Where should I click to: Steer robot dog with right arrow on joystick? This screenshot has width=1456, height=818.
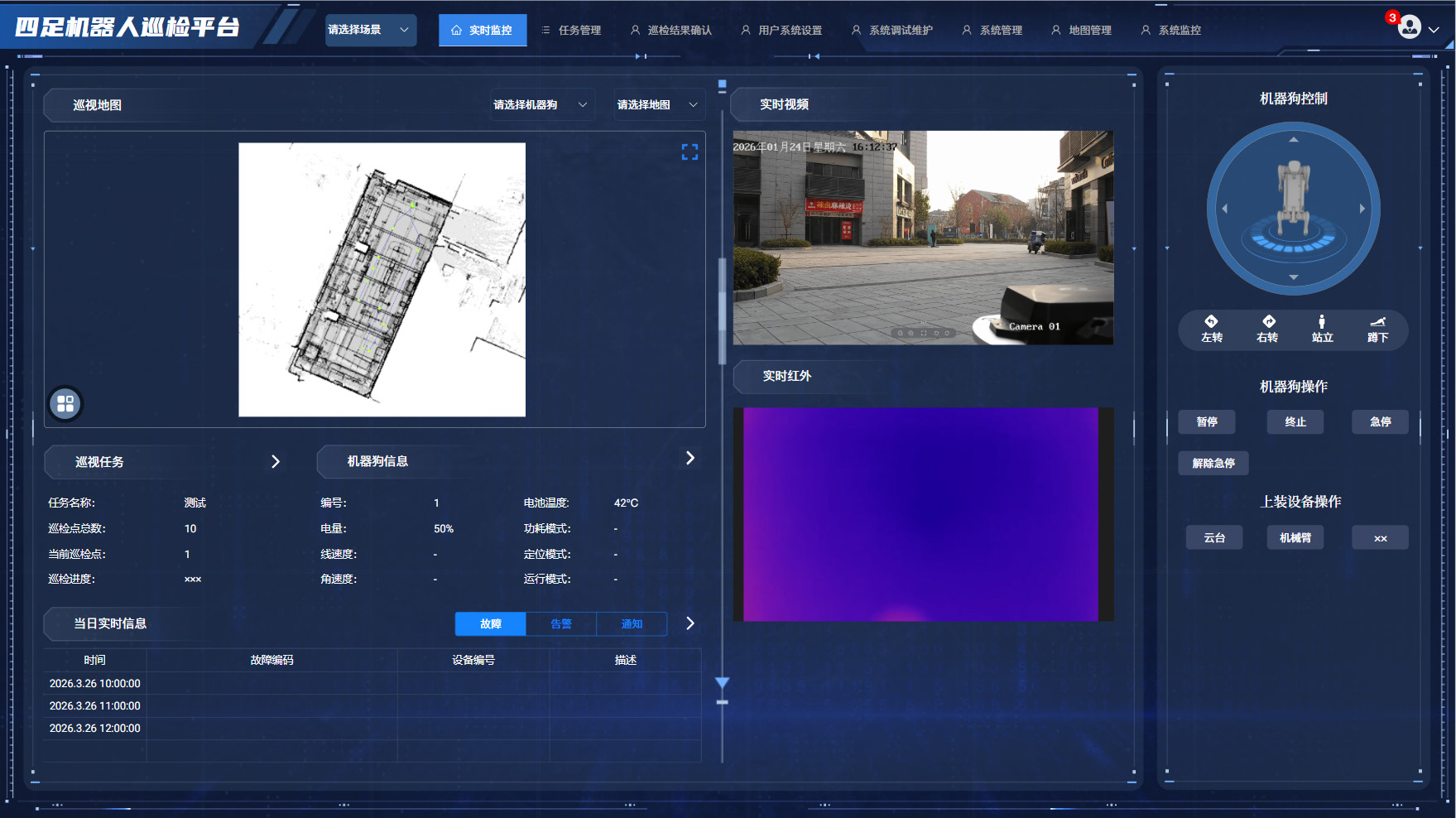click(x=1362, y=209)
